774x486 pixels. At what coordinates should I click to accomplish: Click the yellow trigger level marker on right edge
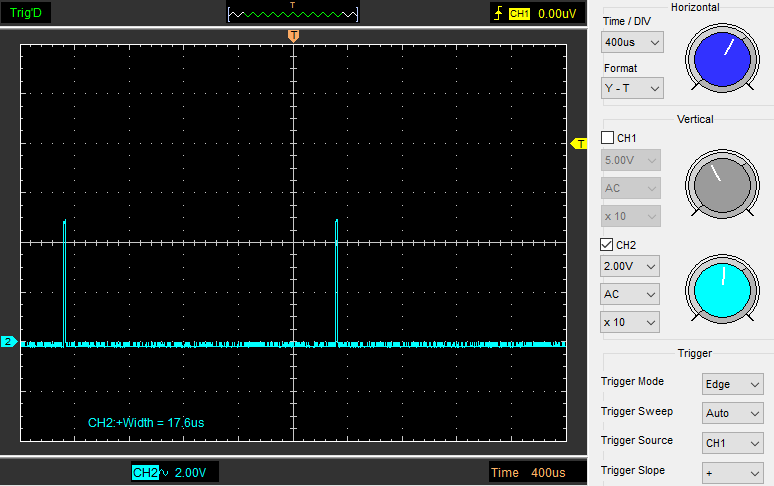pos(578,144)
